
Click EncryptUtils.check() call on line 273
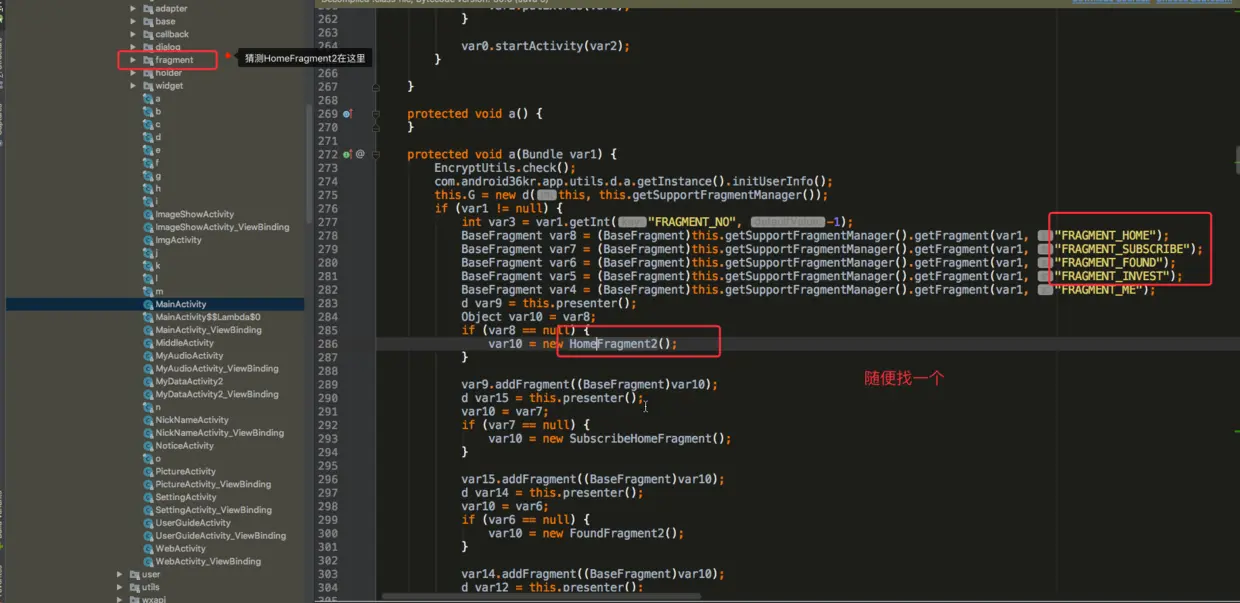click(505, 168)
